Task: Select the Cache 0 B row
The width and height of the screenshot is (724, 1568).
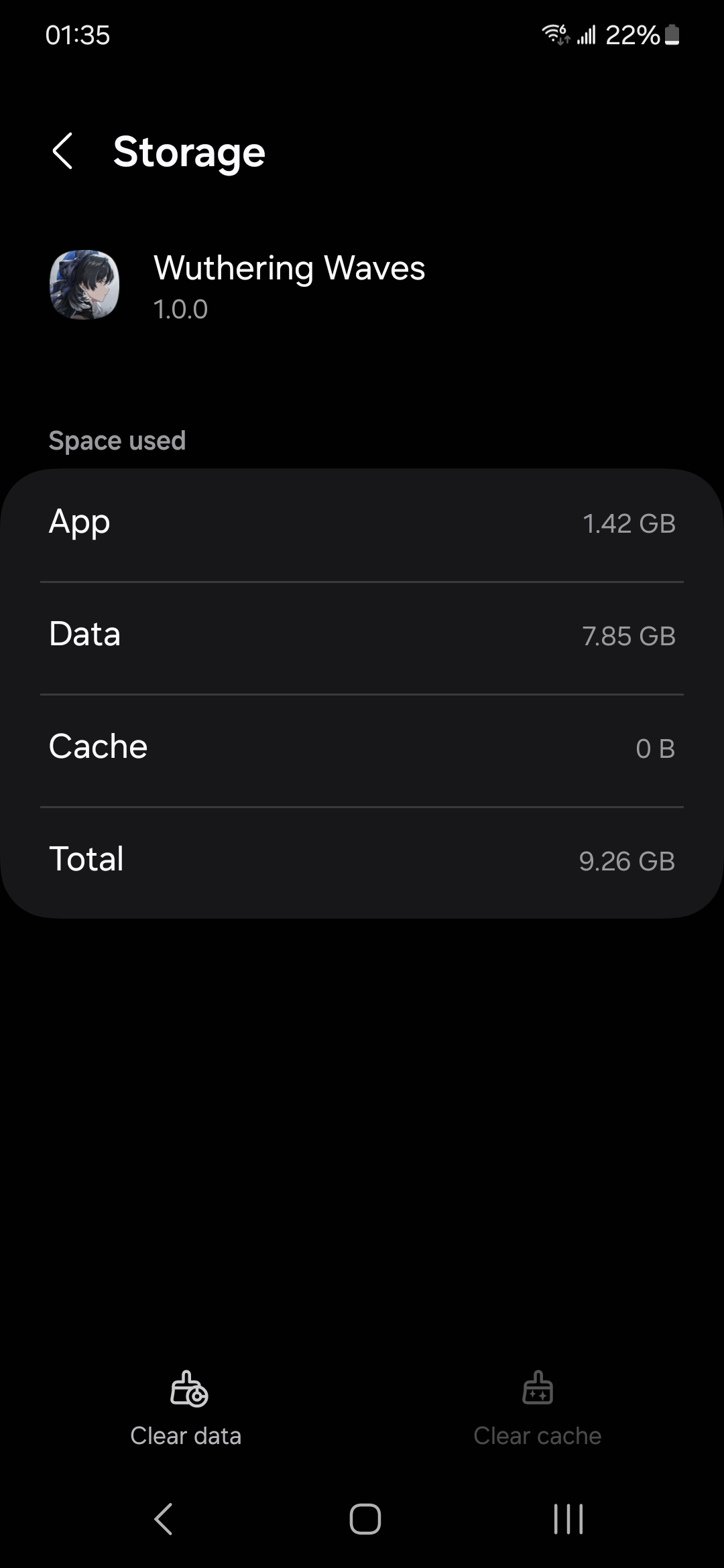Action: pyautogui.click(x=362, y=748)
